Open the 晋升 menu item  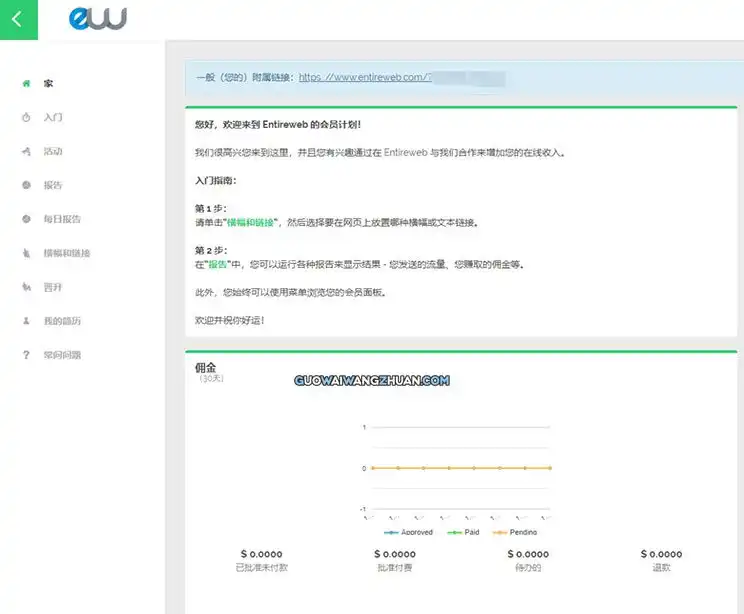coord(53,287)
